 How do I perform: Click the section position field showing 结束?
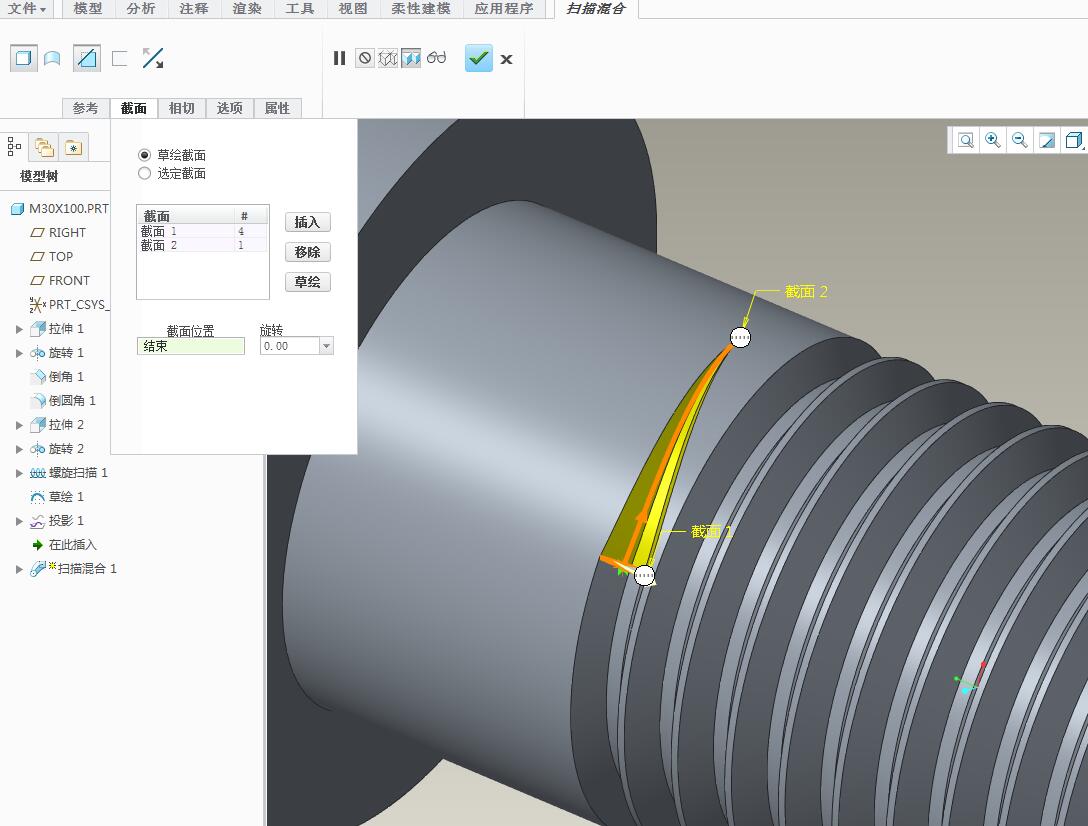191,346
